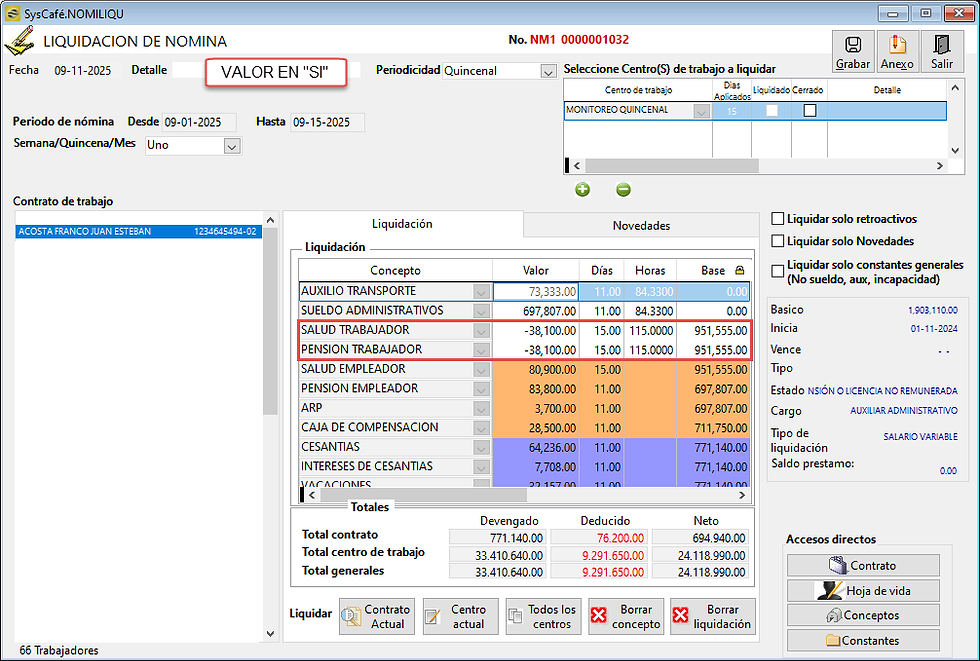Click the Hasta date field

point(328,122)
